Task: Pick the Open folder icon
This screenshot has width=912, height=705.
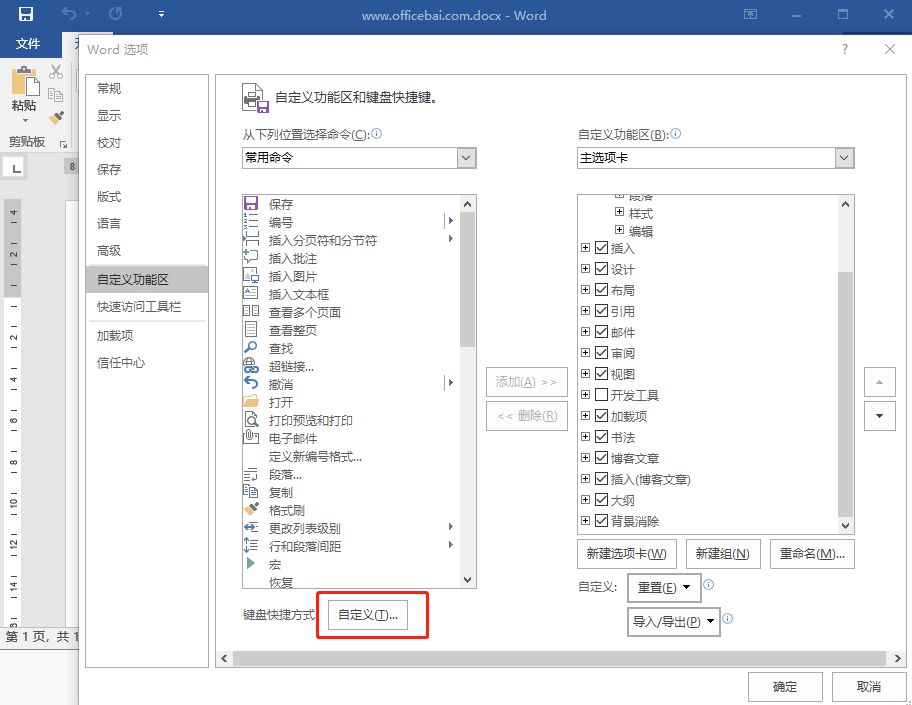Action: click(x=251, y=402)
